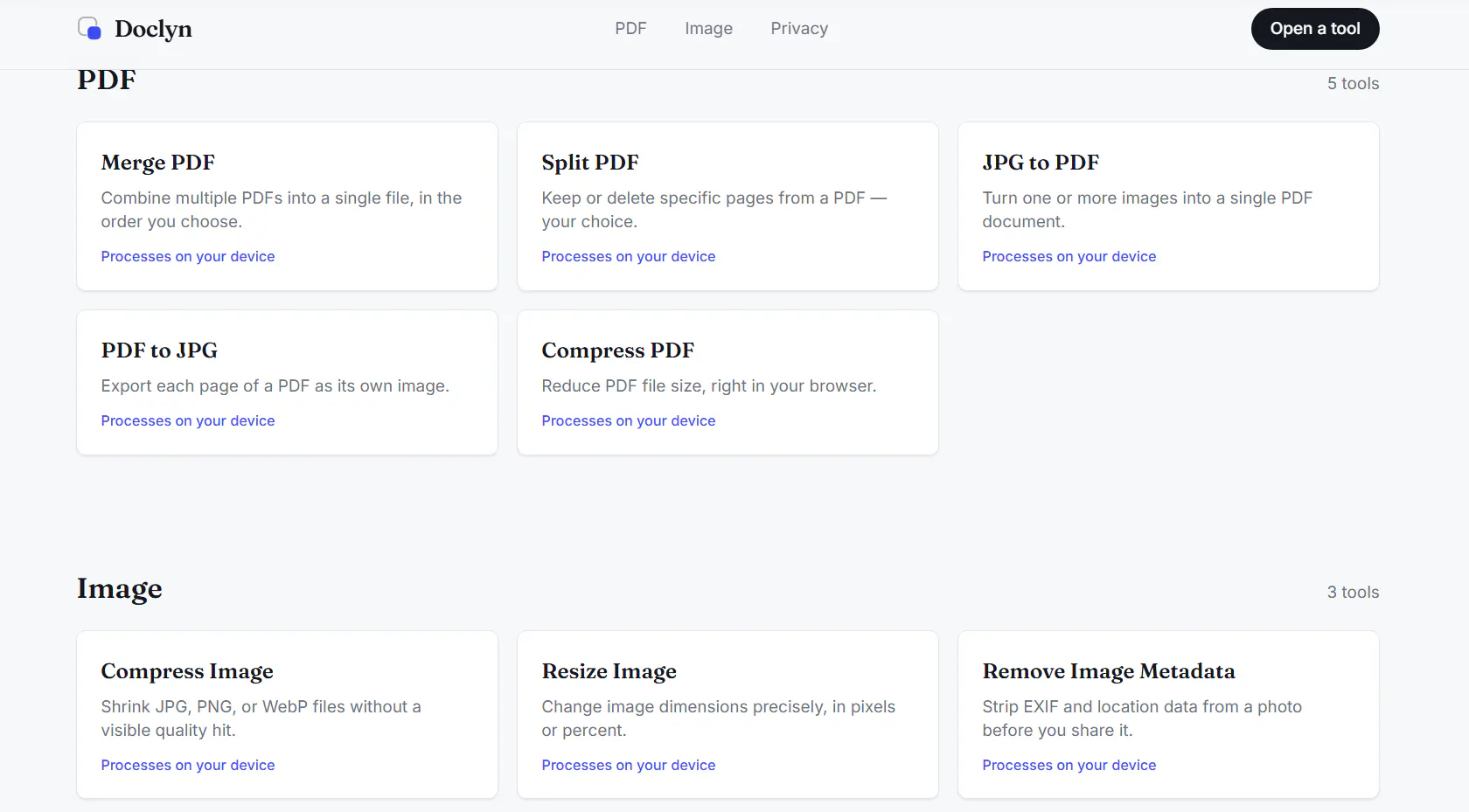Click the Image section heading
Screen dimensions: 1469x812
pos(120,589)
